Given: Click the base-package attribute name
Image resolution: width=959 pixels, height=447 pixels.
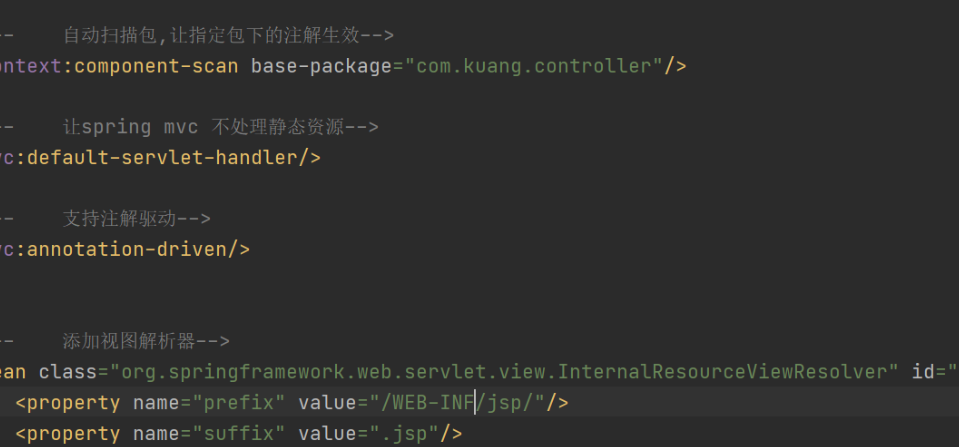Looking at the screenshot, I should coord(321,66).
